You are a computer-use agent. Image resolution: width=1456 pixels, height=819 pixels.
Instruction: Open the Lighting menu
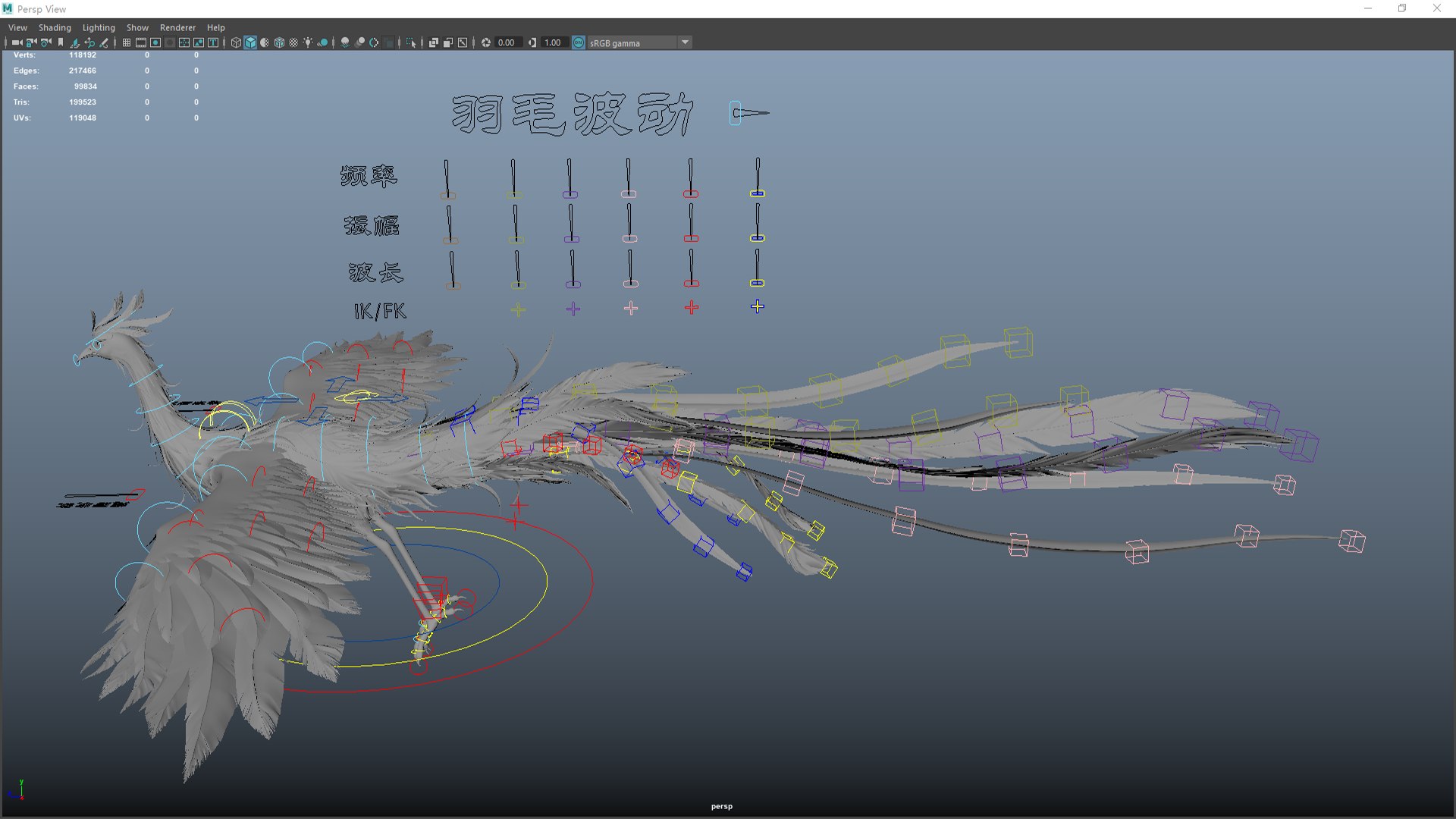pyautogui.click(x=99, y=27)
